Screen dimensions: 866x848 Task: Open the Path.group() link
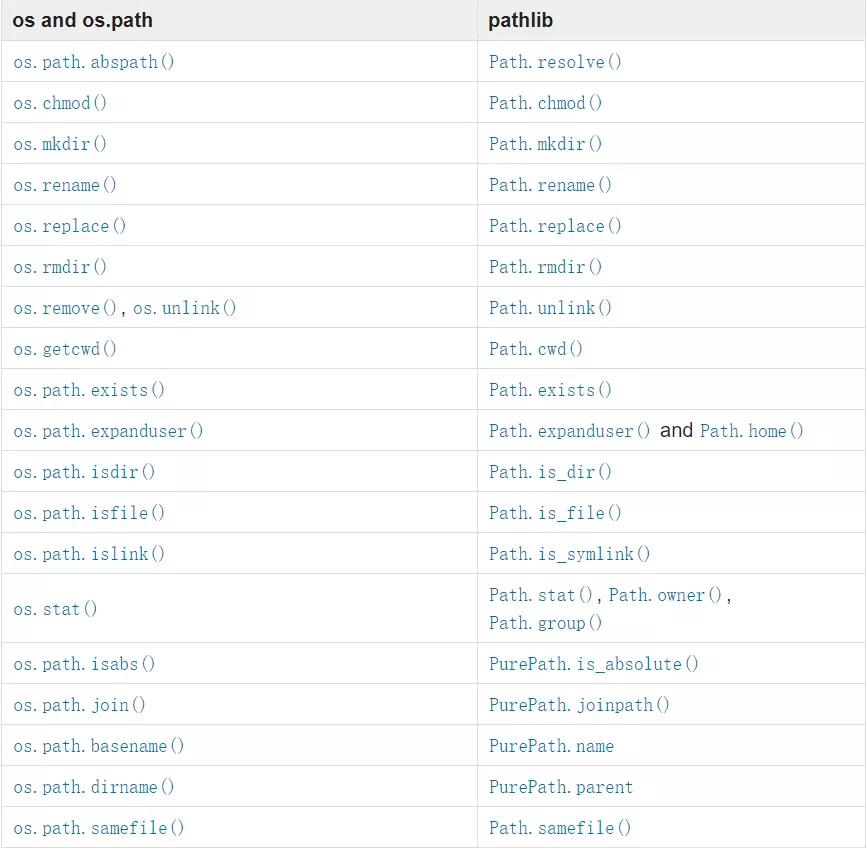[x=546, y=623]
